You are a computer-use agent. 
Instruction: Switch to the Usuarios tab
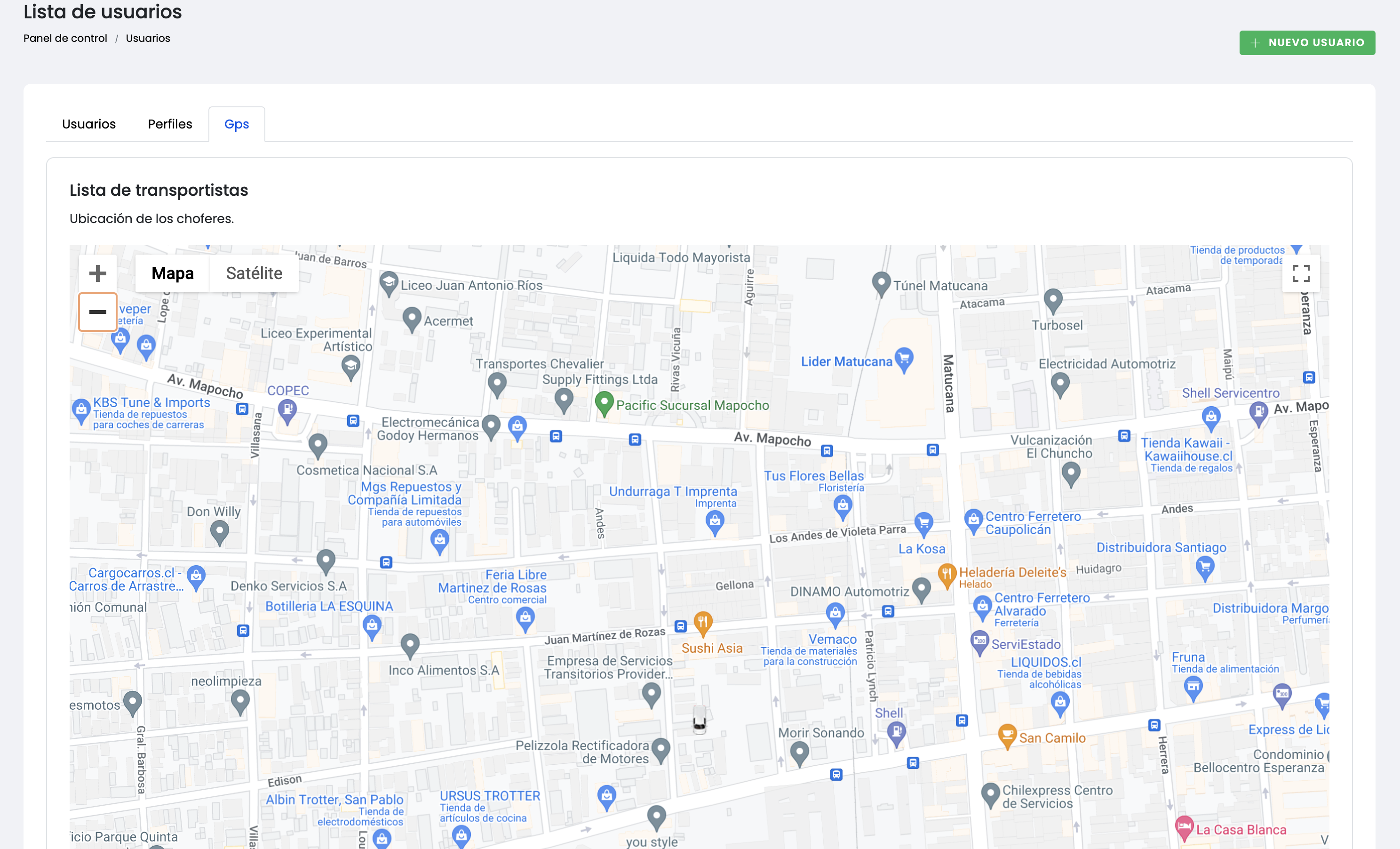88,124
